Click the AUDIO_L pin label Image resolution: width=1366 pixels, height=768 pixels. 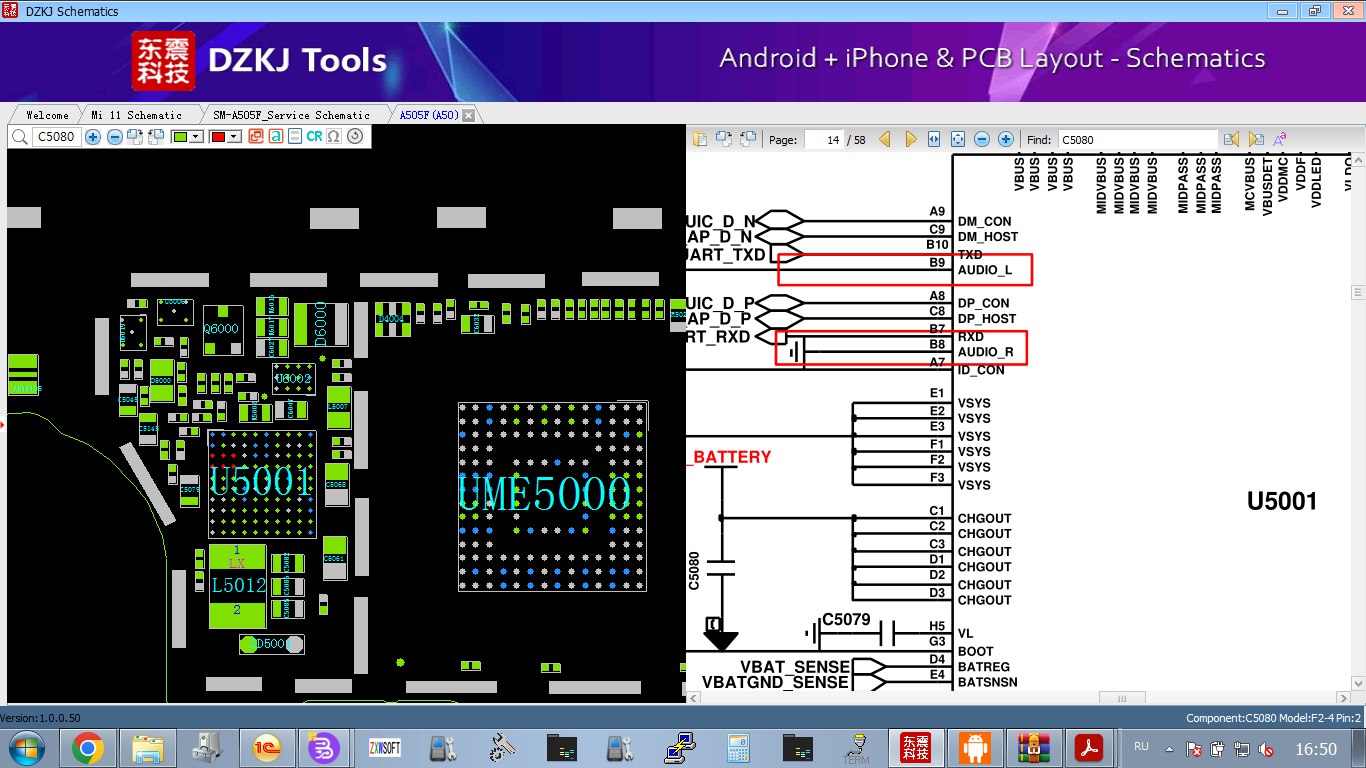(x=985, y=270)
